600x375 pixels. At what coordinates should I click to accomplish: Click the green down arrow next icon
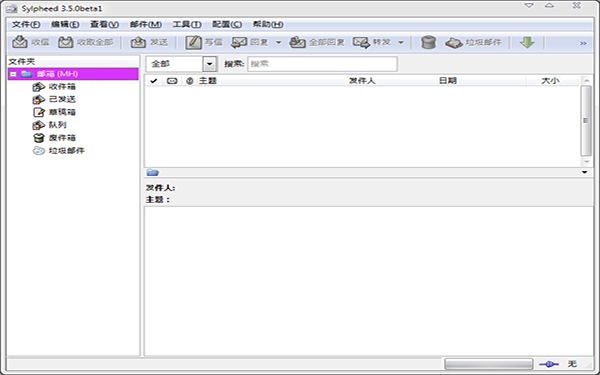pyautogui.click(x=527, y=42)
